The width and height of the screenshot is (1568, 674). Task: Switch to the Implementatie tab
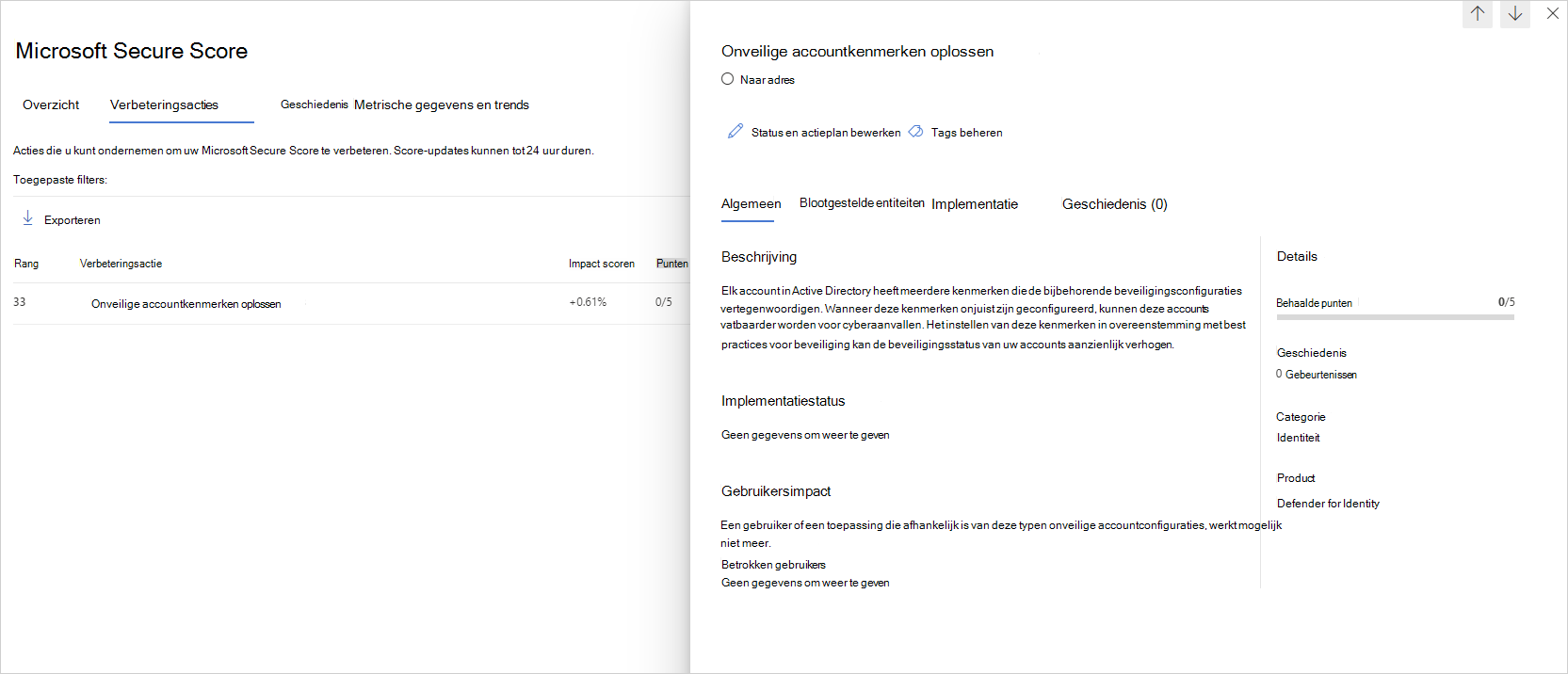pos(975,204)
